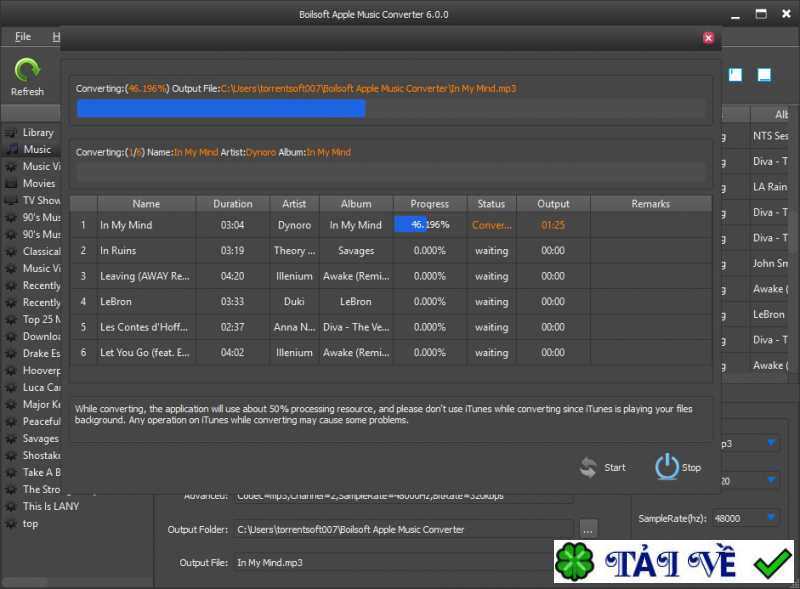The image size is (800, 589).
Task: Click gear icon next to This Is LANY
Action: tap(11, 506)
